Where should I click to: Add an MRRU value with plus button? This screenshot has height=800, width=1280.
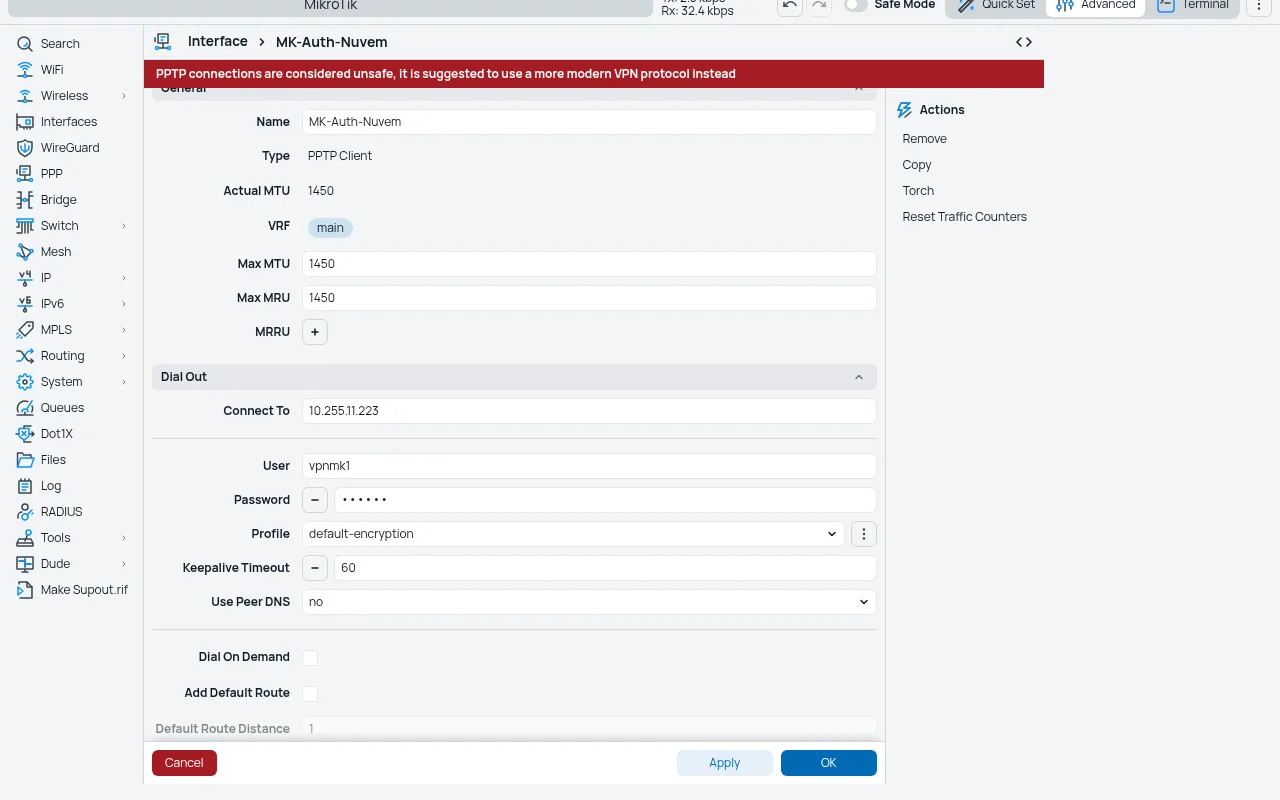pyautogui.click(x=315, y=332)
